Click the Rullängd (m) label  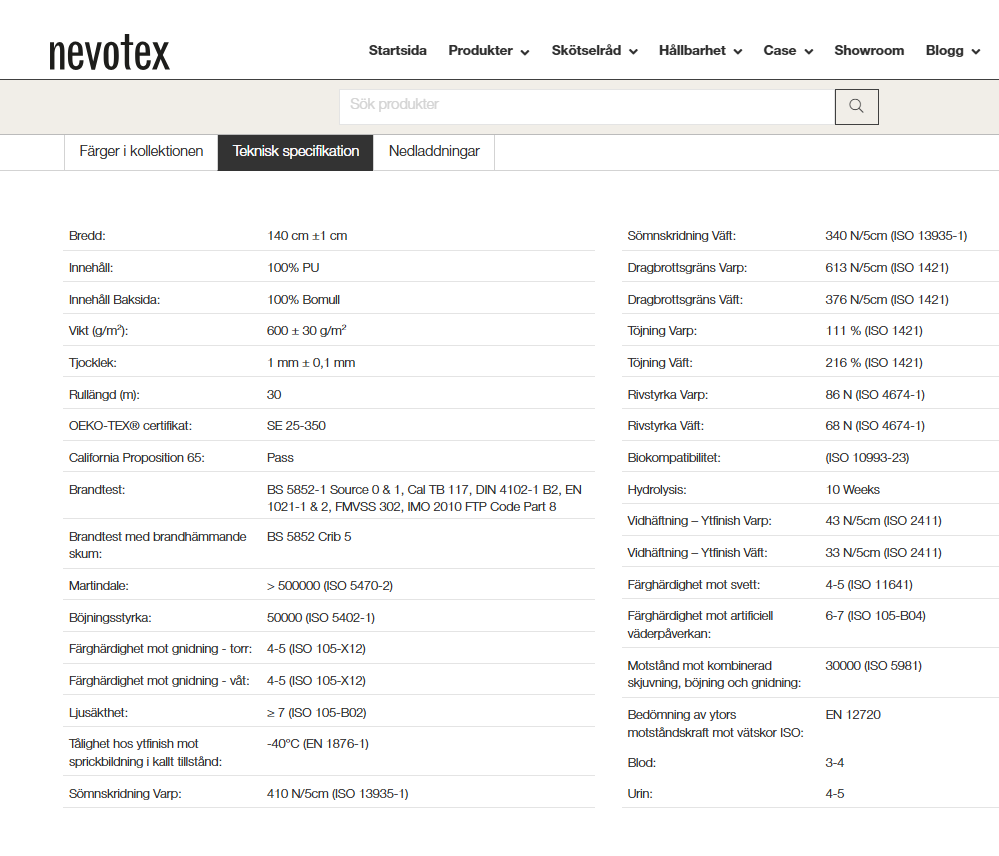105,395
